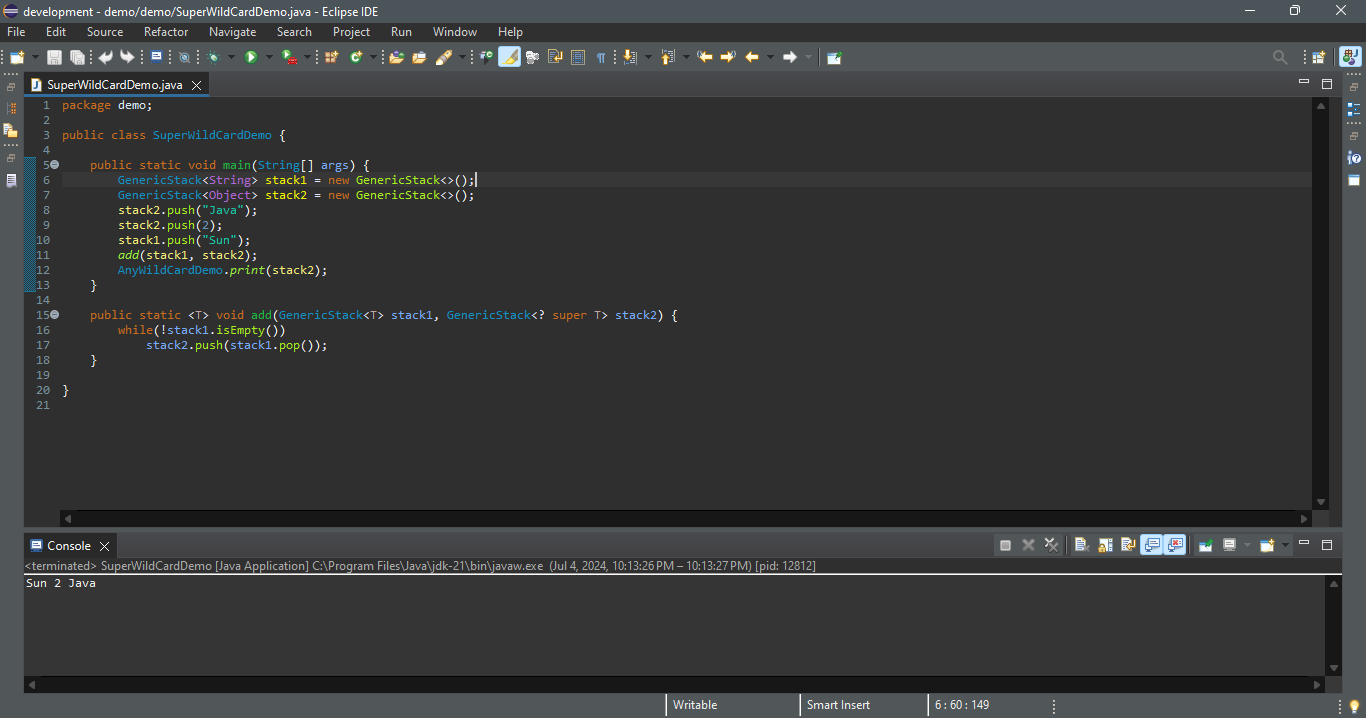Screen dimensions: 1366x718
Task: Open dropdown beside Back navigation arrow
Action: click(770, 57)
